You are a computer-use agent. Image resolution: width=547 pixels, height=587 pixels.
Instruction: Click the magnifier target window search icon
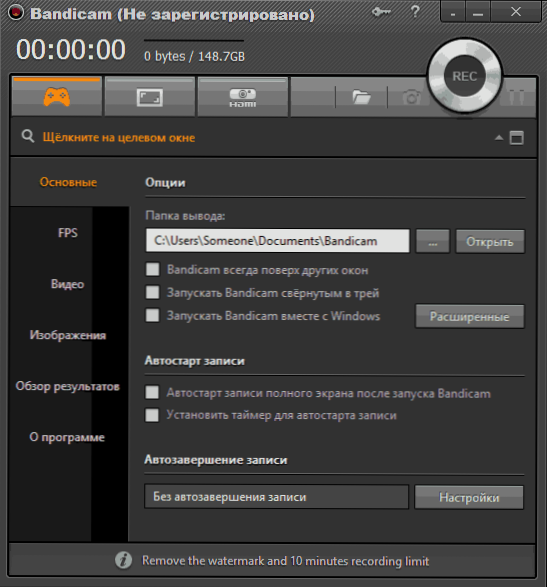pyautogui.click(x=28, y=136)
